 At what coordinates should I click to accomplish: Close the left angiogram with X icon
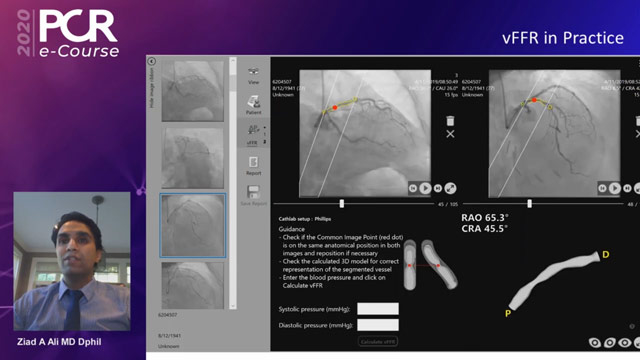tap(450, 134)
